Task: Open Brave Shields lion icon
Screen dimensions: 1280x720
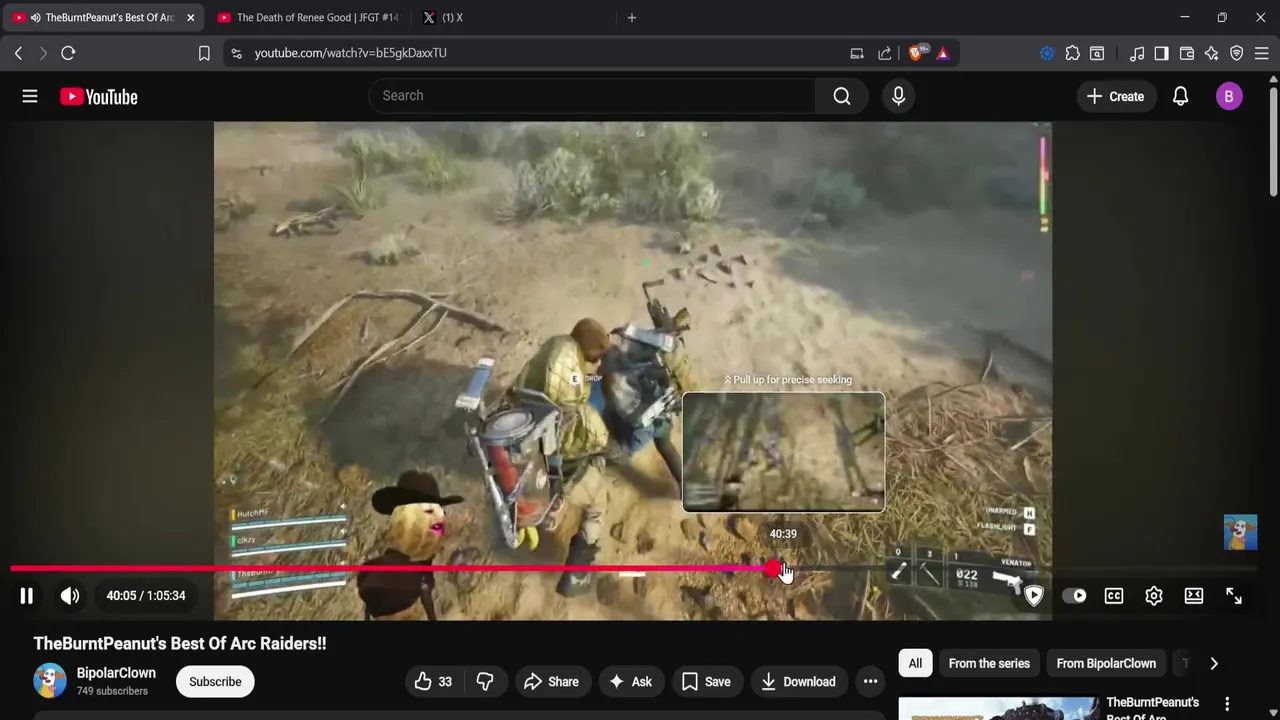Action: 916,53
